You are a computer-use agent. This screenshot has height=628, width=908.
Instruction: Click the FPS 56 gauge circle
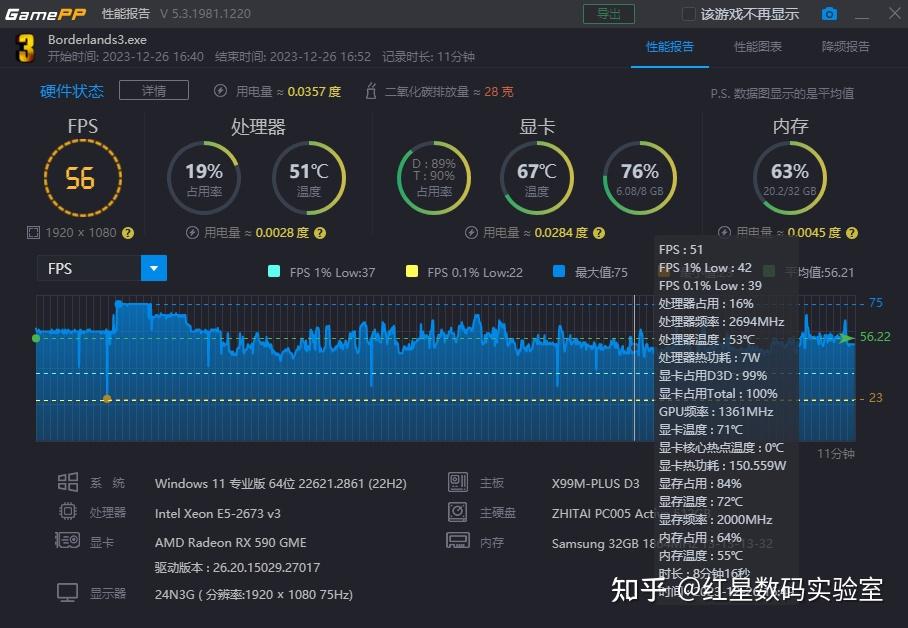[x=83, y=178]
